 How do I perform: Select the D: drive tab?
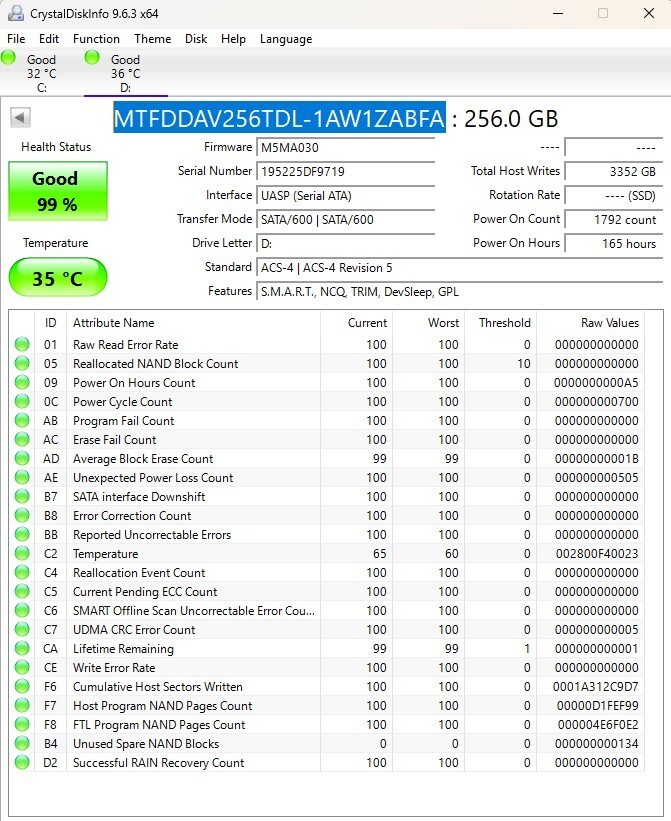(x=126, y=73)
